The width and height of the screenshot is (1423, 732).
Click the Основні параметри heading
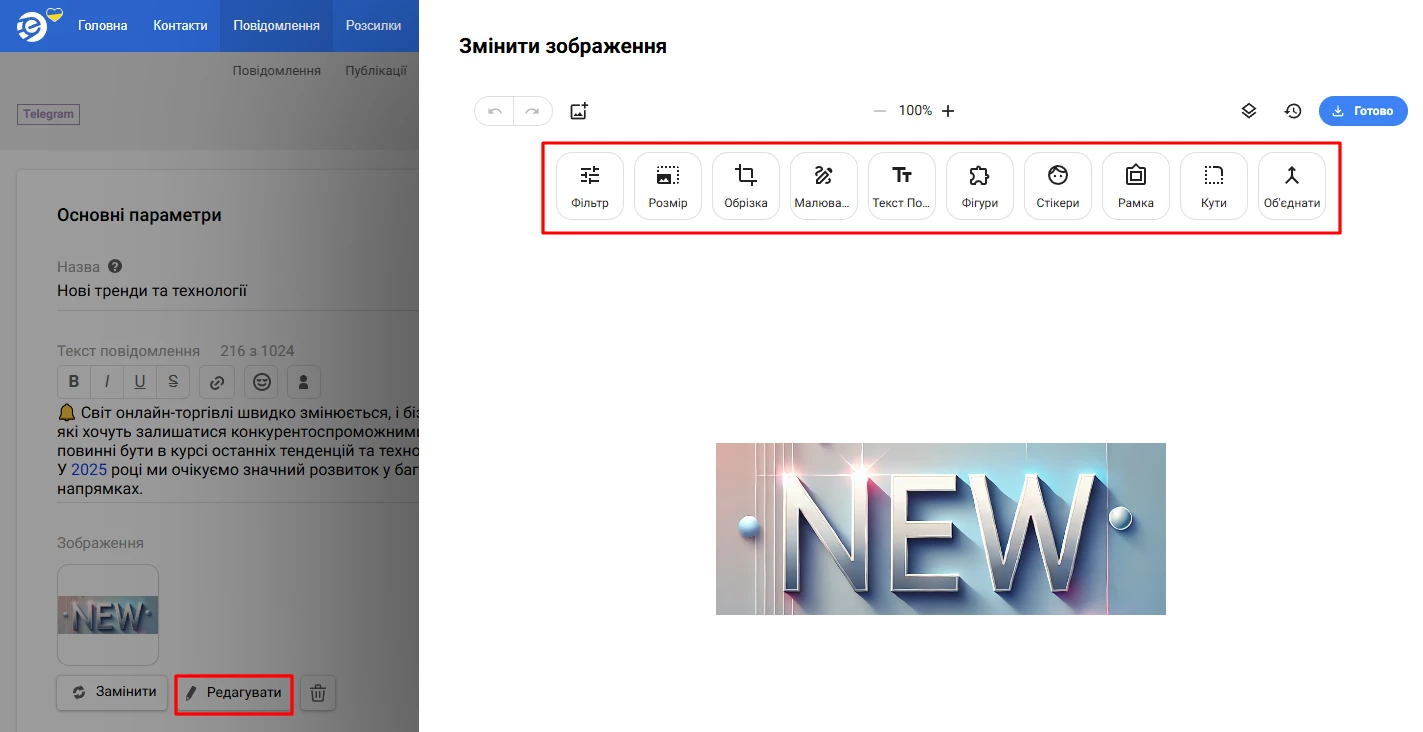[x=139, y=215]
